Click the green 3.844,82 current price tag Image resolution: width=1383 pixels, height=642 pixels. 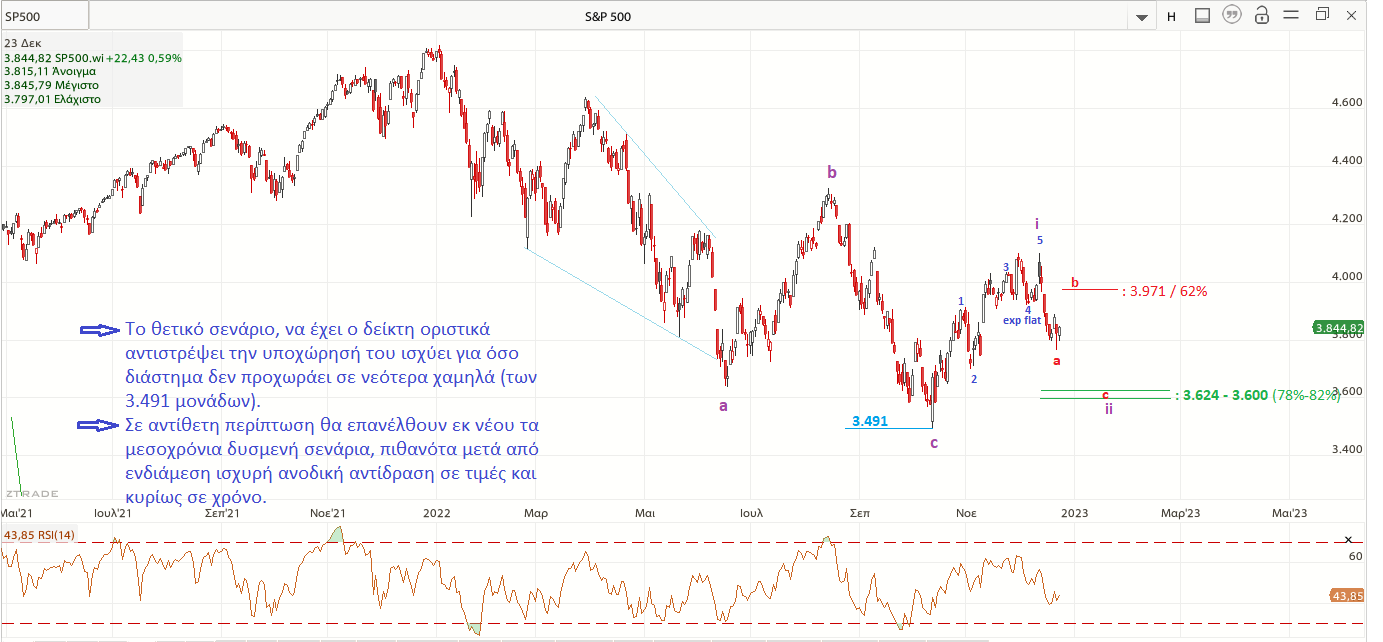(x=1339, y=328)
